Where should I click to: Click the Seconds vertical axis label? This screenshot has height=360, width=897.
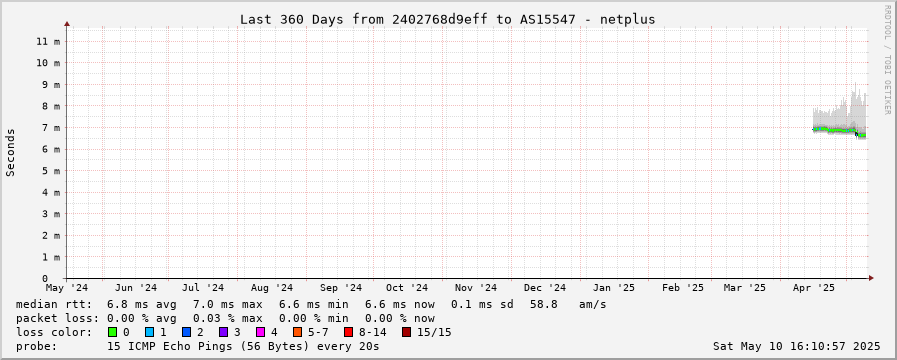pyautogui.click(x=10, y=152)
